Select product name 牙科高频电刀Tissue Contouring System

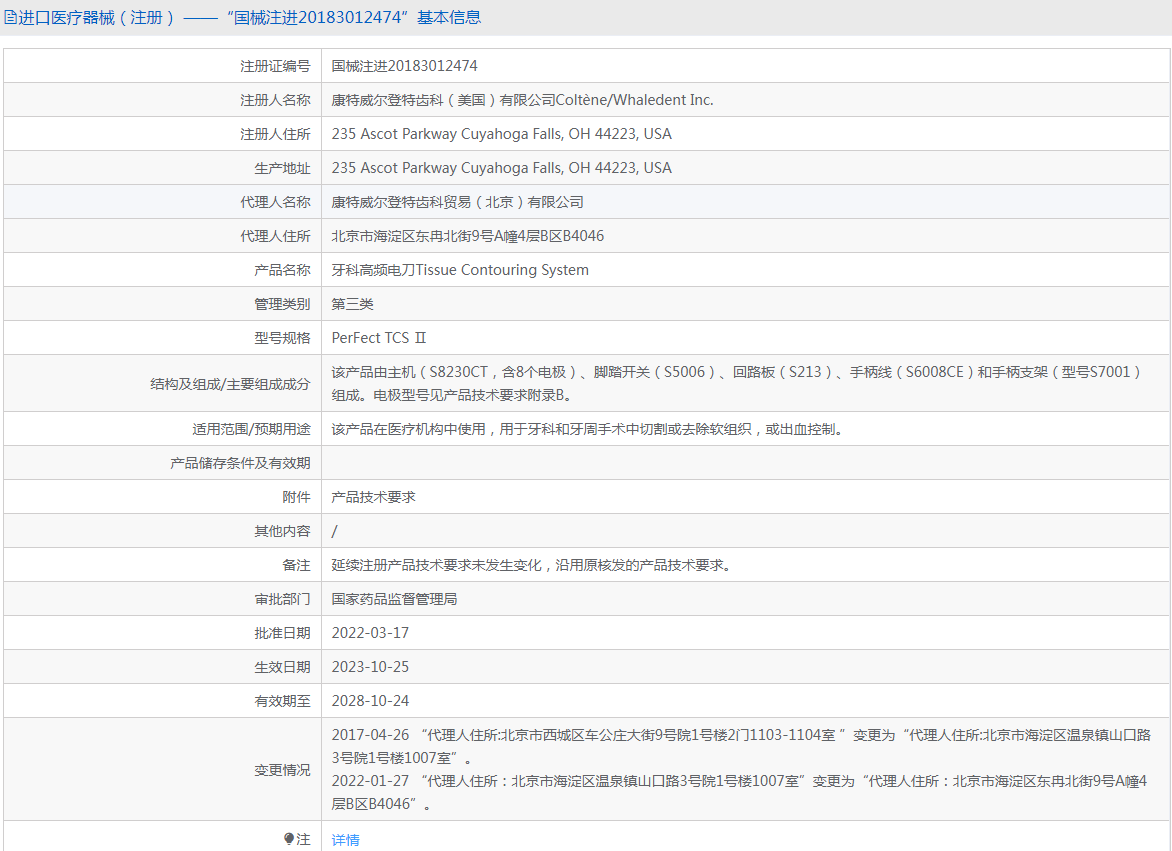(x=460, y=270)
